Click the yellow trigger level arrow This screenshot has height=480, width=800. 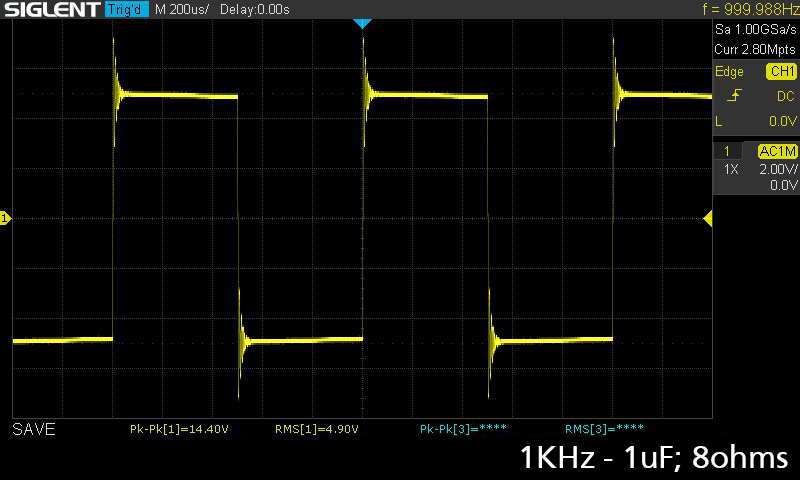pos(708,219)
